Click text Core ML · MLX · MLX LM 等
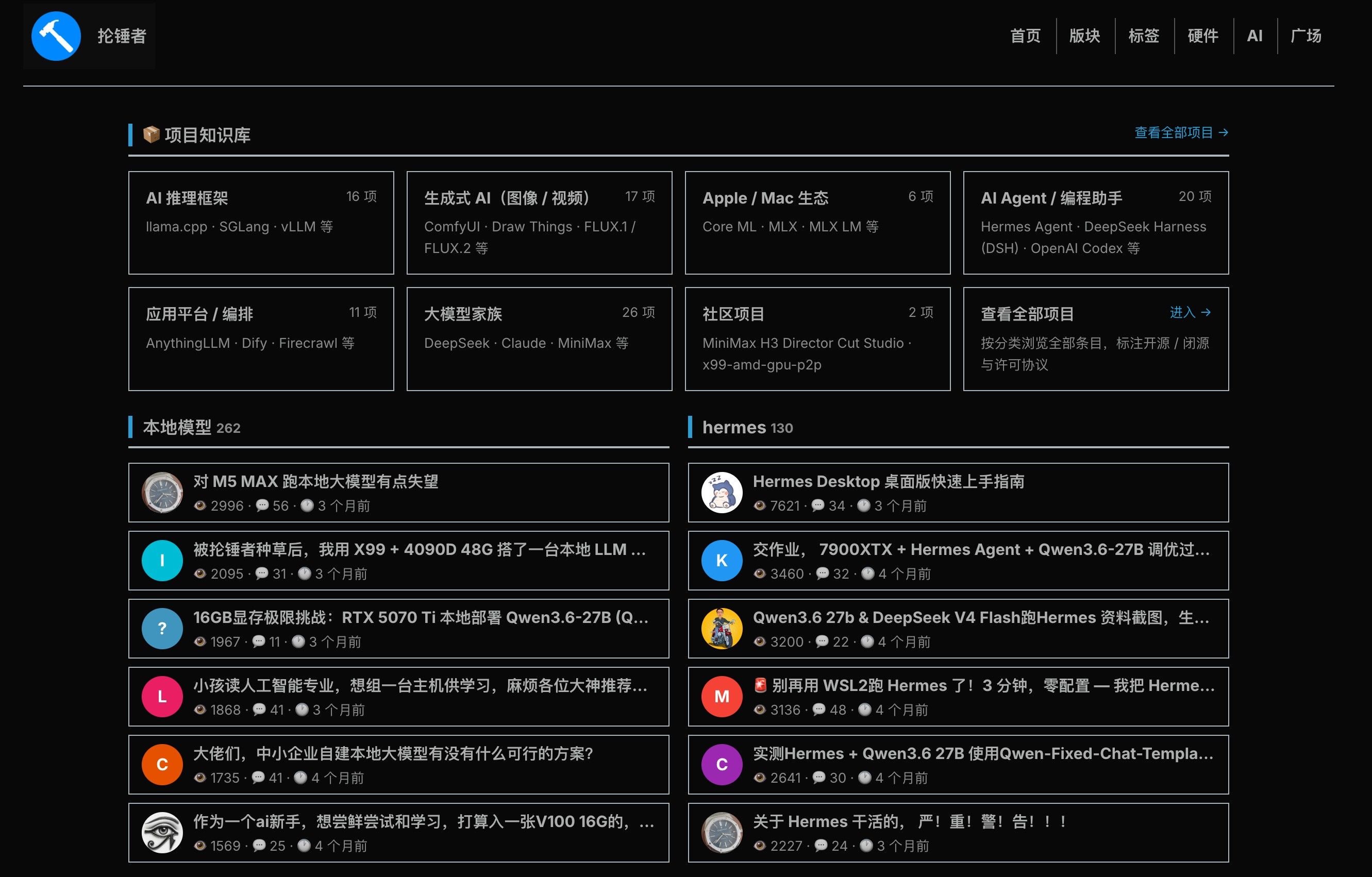This screenshot has height=877, width=1372. coord(790,227)
